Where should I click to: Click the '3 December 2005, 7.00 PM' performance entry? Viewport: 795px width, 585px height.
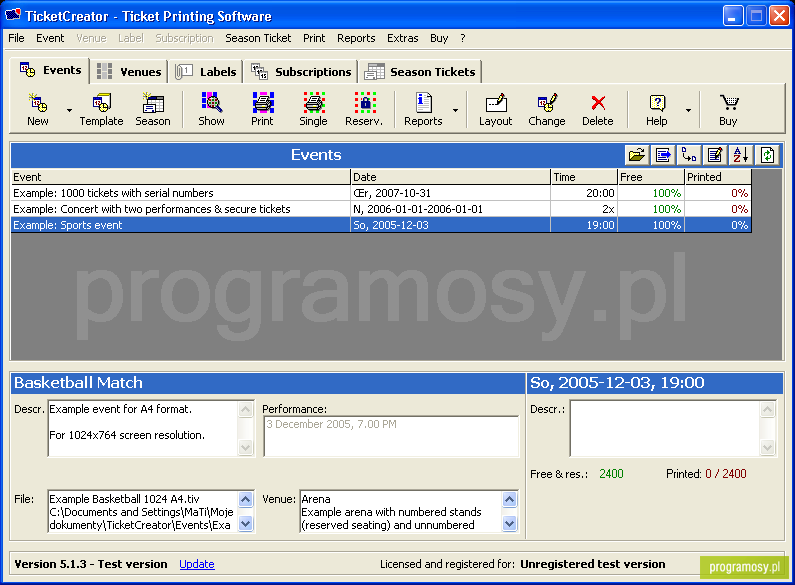click(332, 424)
